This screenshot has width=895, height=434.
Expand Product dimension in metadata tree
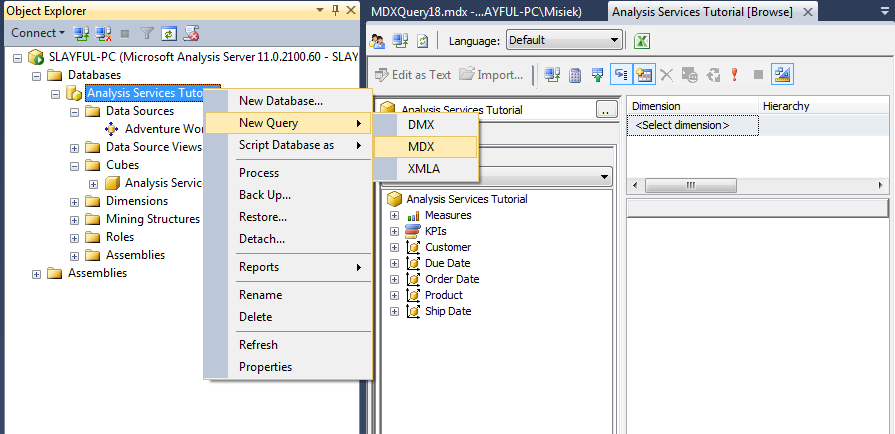point(394,295)
